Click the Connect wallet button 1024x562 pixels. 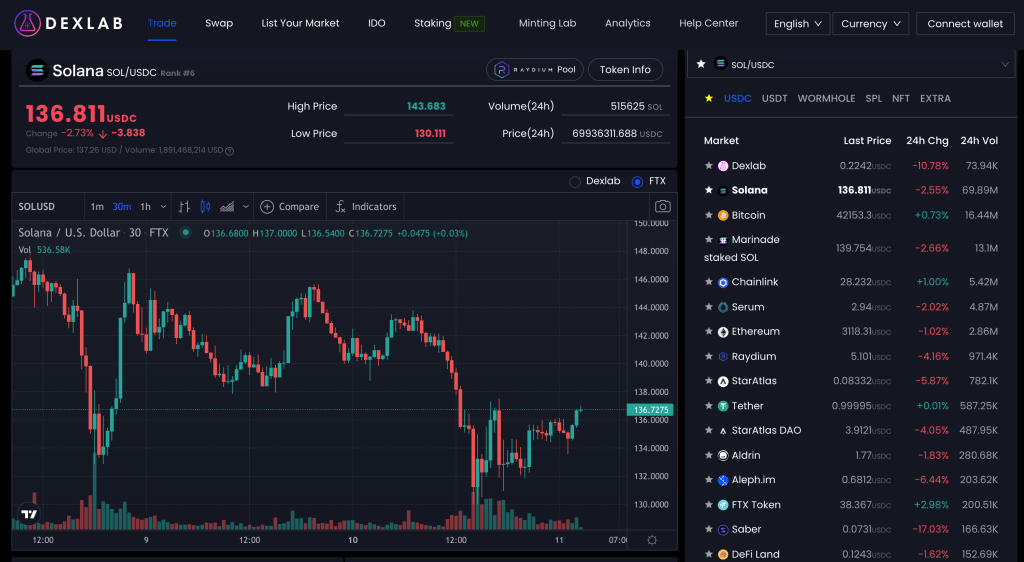coord(965,24)
